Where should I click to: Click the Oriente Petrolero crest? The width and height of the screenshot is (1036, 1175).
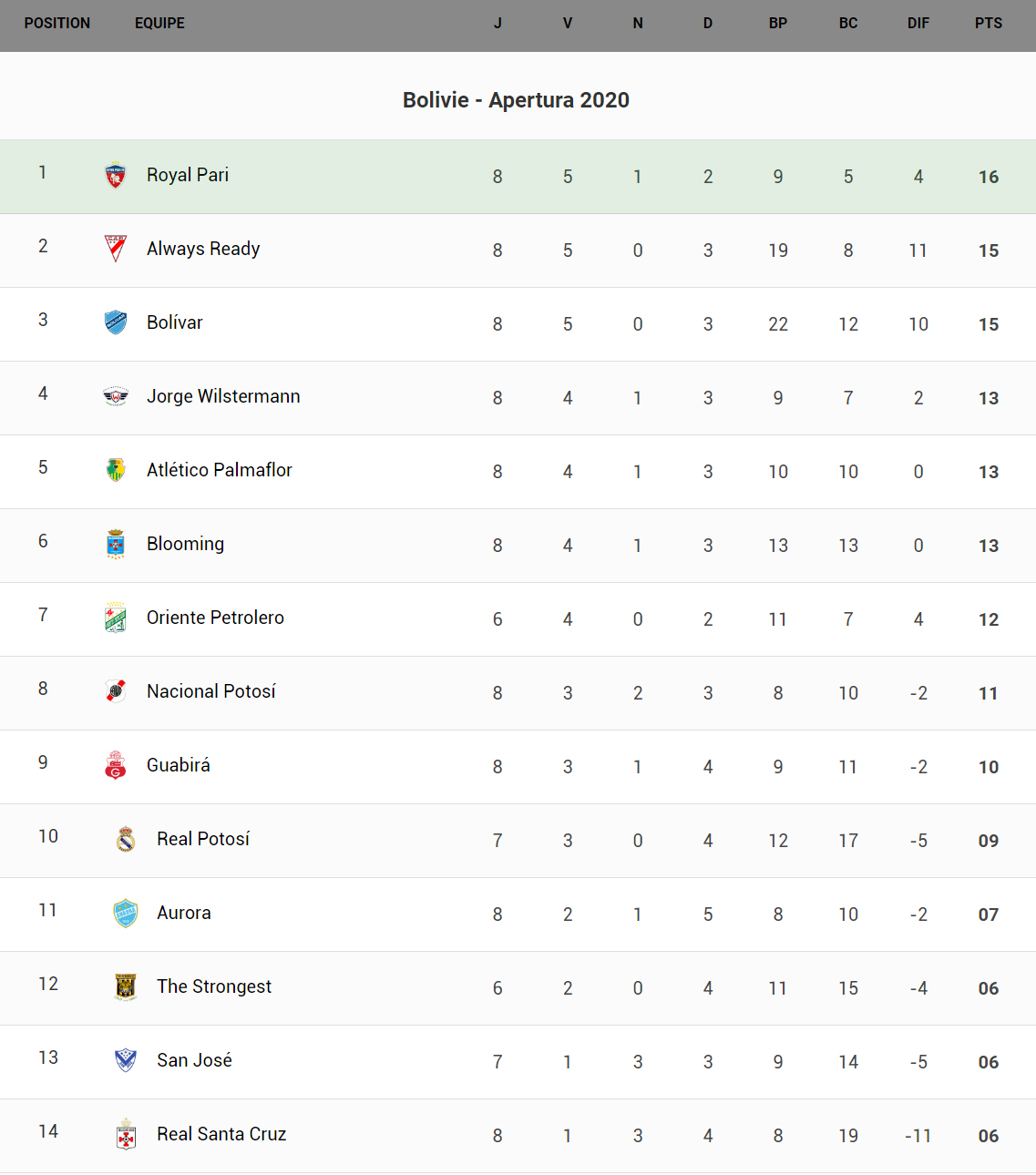point(116,618)
